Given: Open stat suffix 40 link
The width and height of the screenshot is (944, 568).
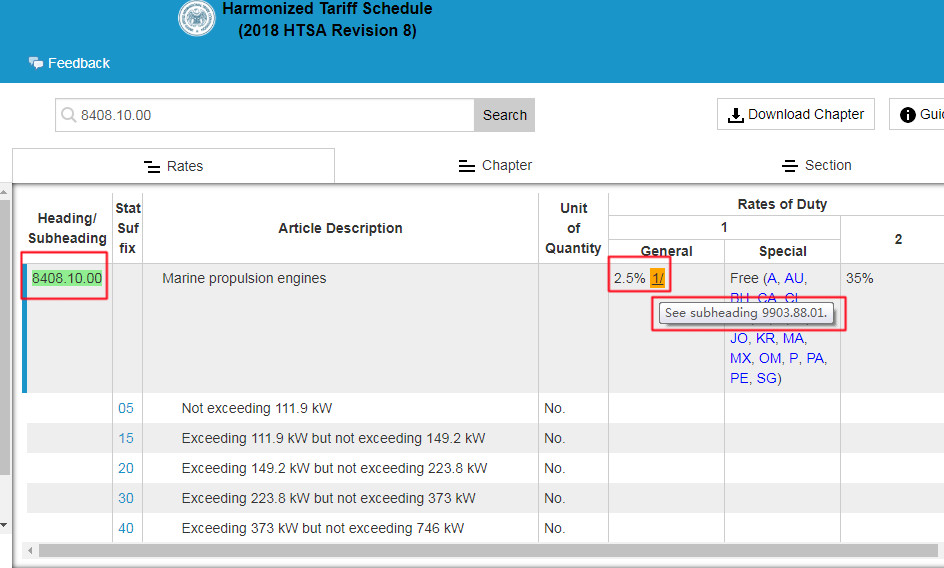Looking at the screenshot, I should (126, 528).
